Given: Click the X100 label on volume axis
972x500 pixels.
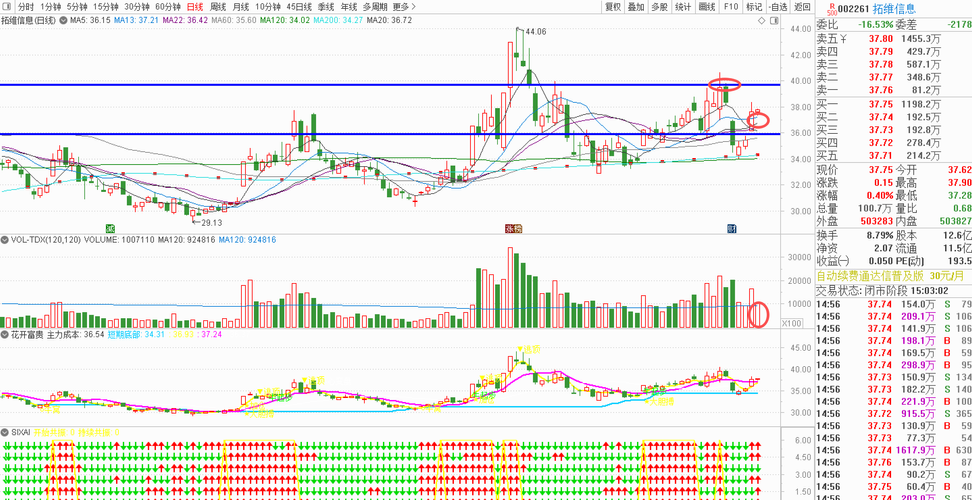Looking at the screenshot, I should [x=792, y=323].
